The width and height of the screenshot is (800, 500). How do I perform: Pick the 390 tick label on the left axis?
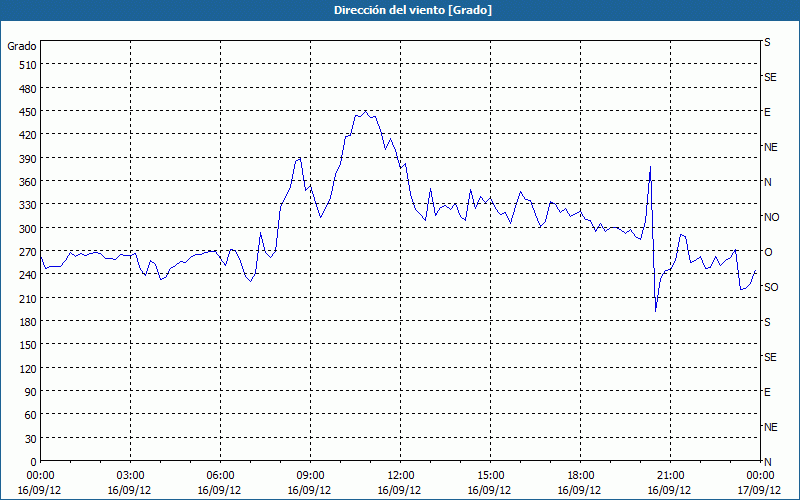coord(28,159)
